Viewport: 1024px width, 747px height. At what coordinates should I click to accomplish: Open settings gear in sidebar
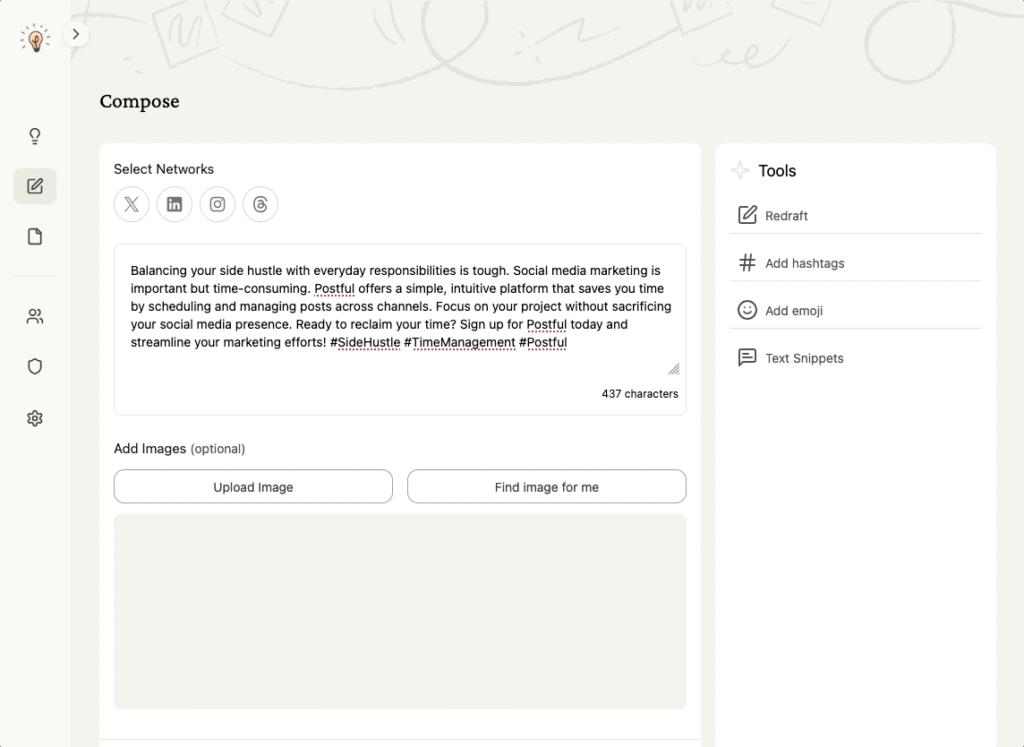point(35,418)
